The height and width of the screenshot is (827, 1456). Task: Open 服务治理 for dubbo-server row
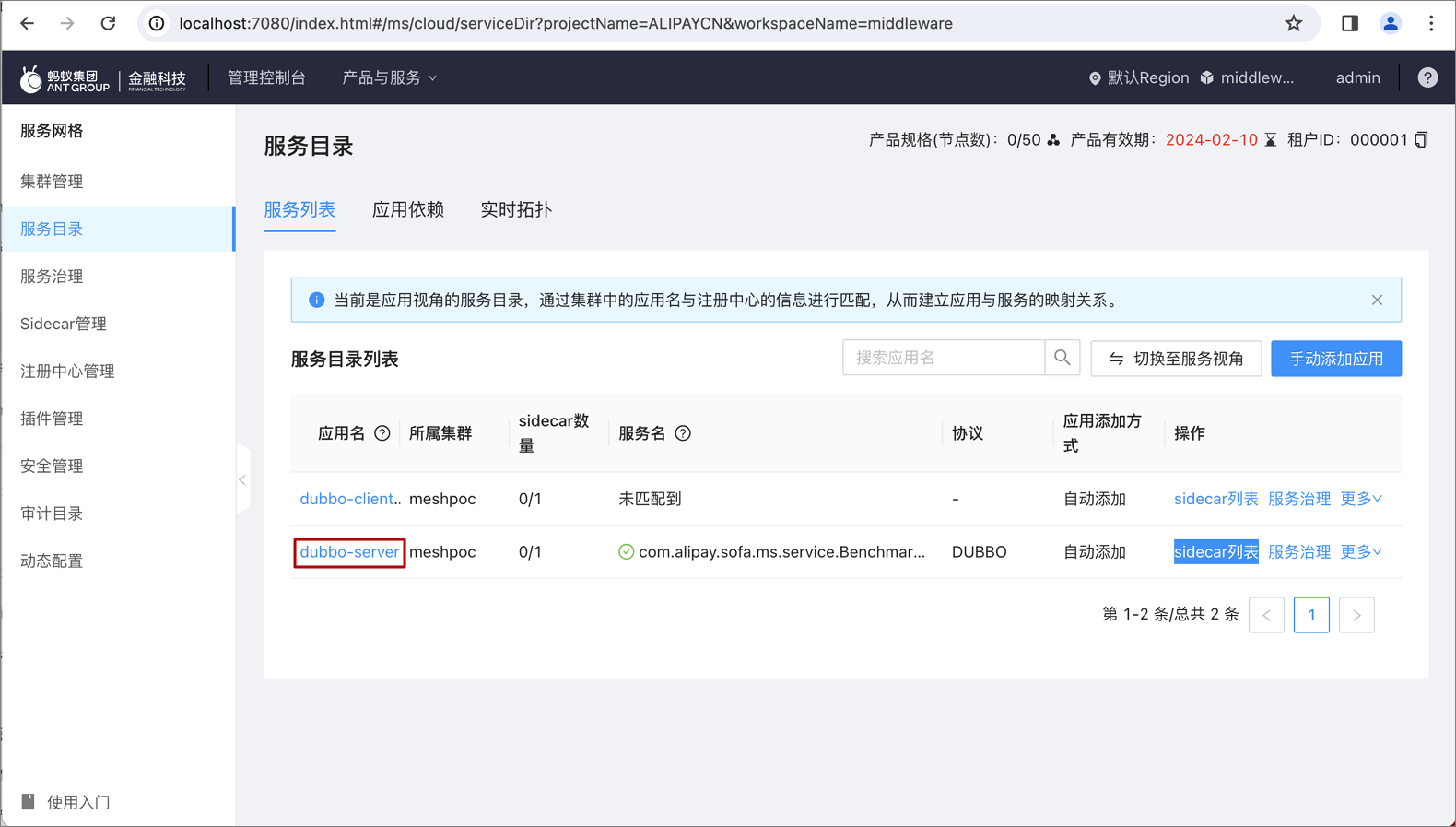[1299, 551]
